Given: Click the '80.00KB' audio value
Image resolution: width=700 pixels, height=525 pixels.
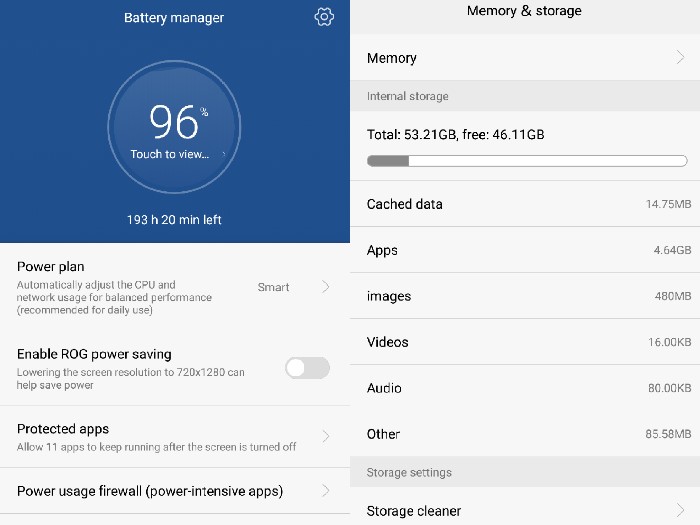Looking at the screenshot, I should point(670,388).
